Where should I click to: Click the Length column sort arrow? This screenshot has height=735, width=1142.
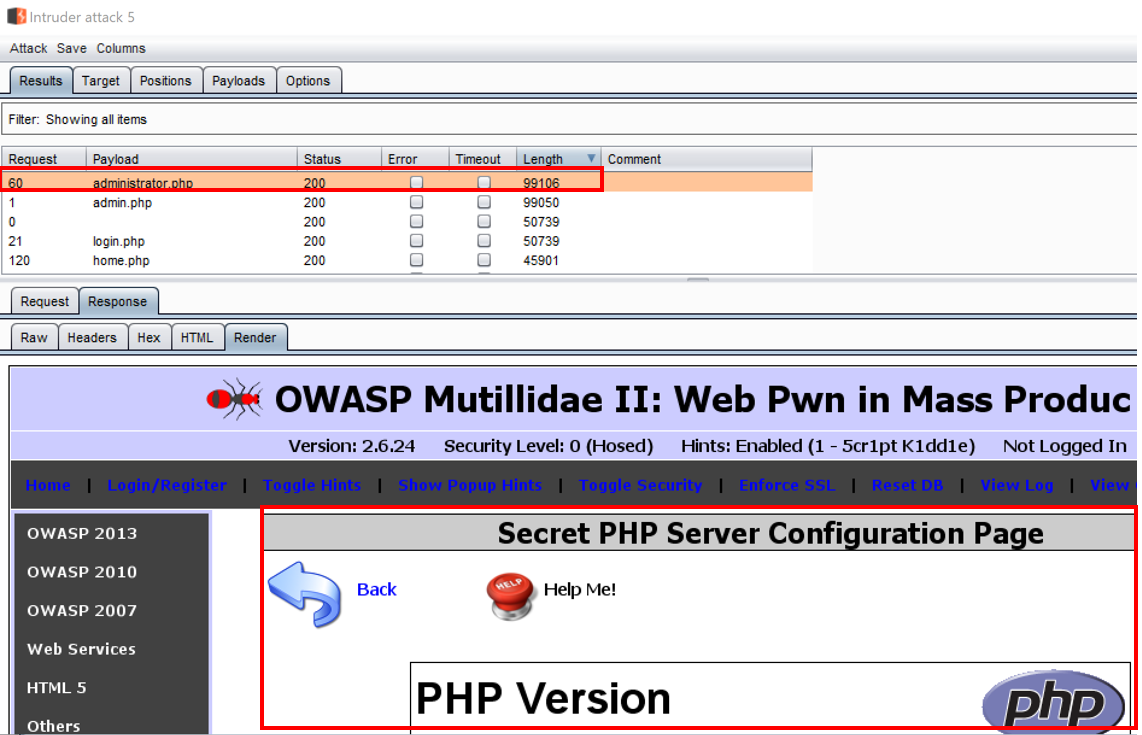point(591,158)
